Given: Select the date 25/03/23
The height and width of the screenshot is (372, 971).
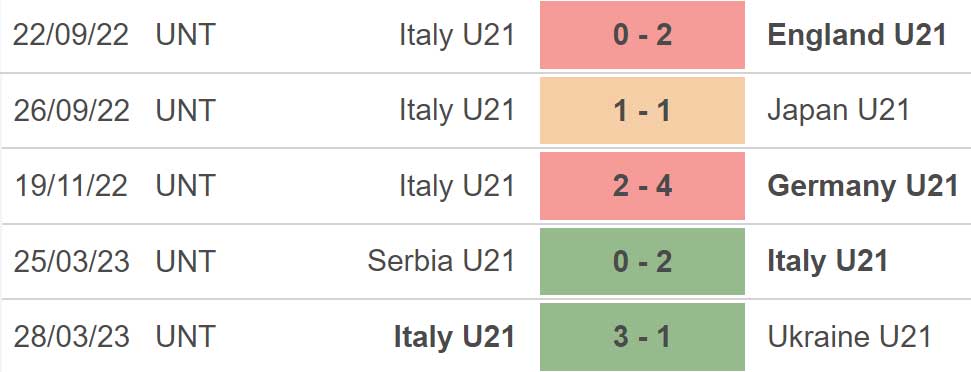Looking at the screenshot, I should tap(71, 262).
